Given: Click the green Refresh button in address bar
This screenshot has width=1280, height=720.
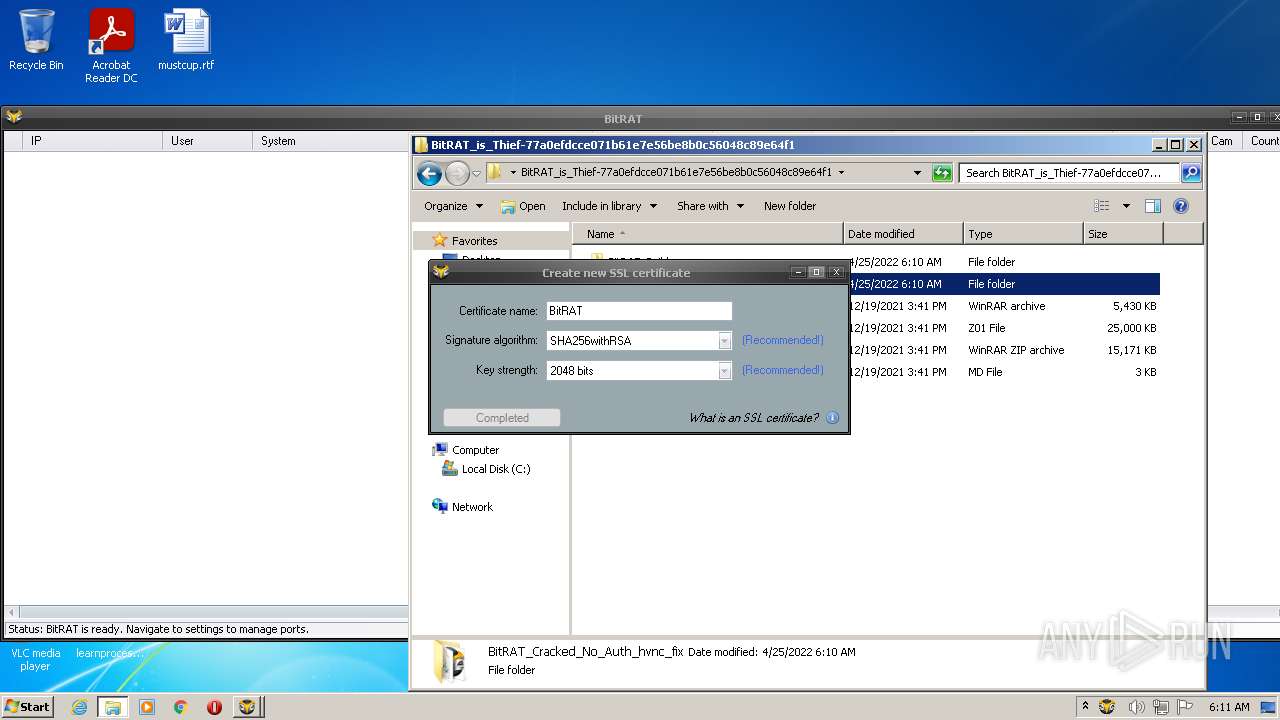Looking at the screenshot, I should coord(942,173).
